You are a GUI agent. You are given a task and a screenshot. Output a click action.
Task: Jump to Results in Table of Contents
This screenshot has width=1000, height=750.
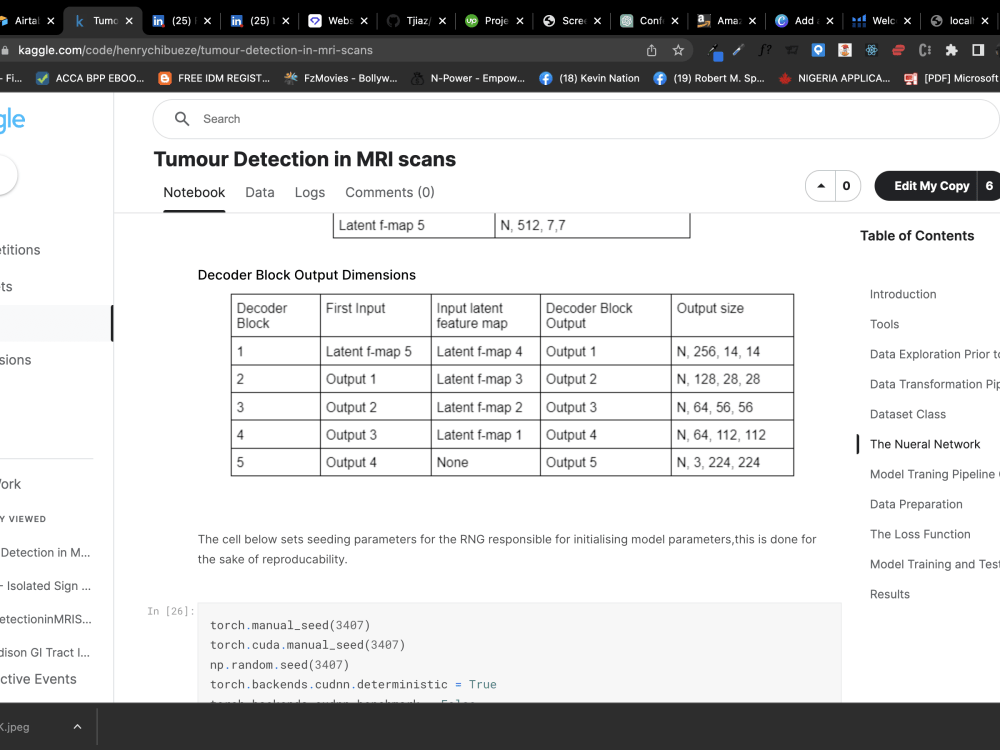point(890,594)
